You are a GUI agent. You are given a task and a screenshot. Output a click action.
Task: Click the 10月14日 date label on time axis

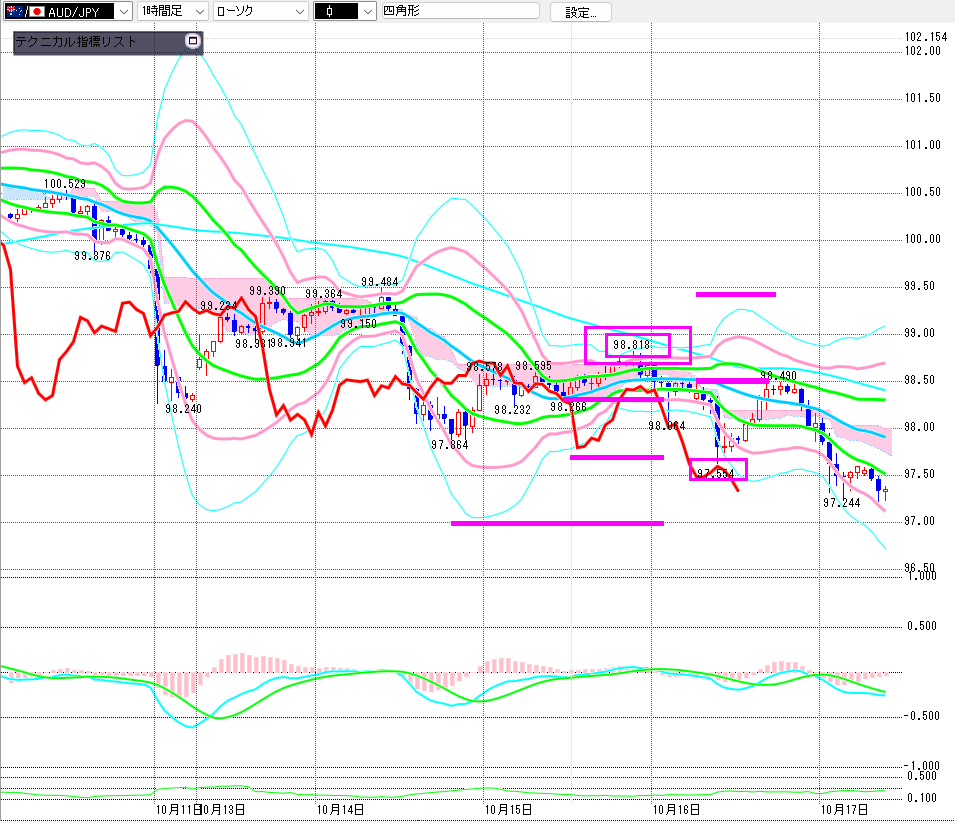339,807
